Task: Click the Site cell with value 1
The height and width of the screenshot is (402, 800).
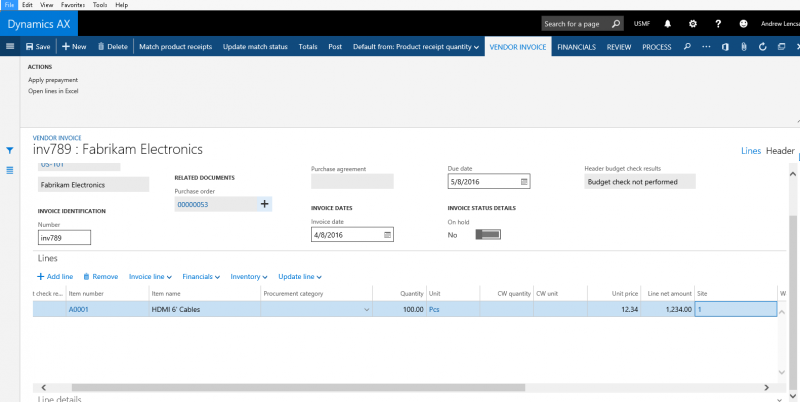Action: coord(736,309)
